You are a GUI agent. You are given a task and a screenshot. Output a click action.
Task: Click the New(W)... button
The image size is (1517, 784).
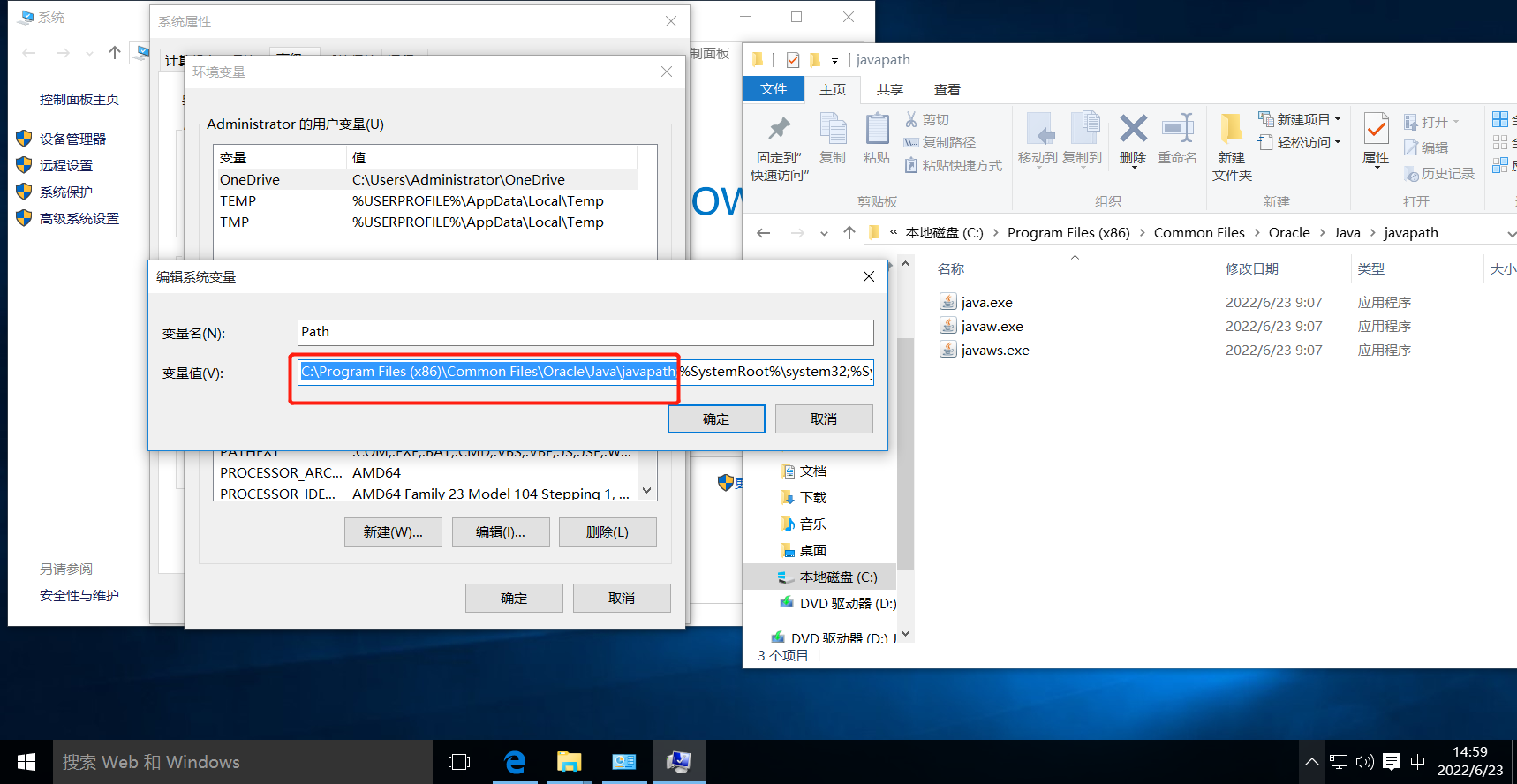(393, 532)
